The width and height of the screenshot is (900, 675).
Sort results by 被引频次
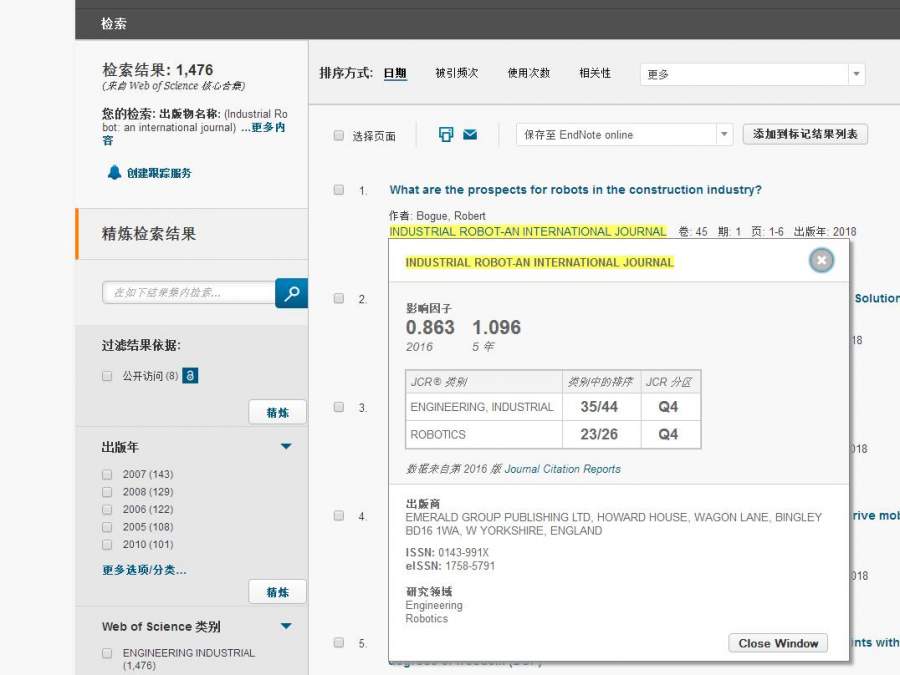pos(456,73)
